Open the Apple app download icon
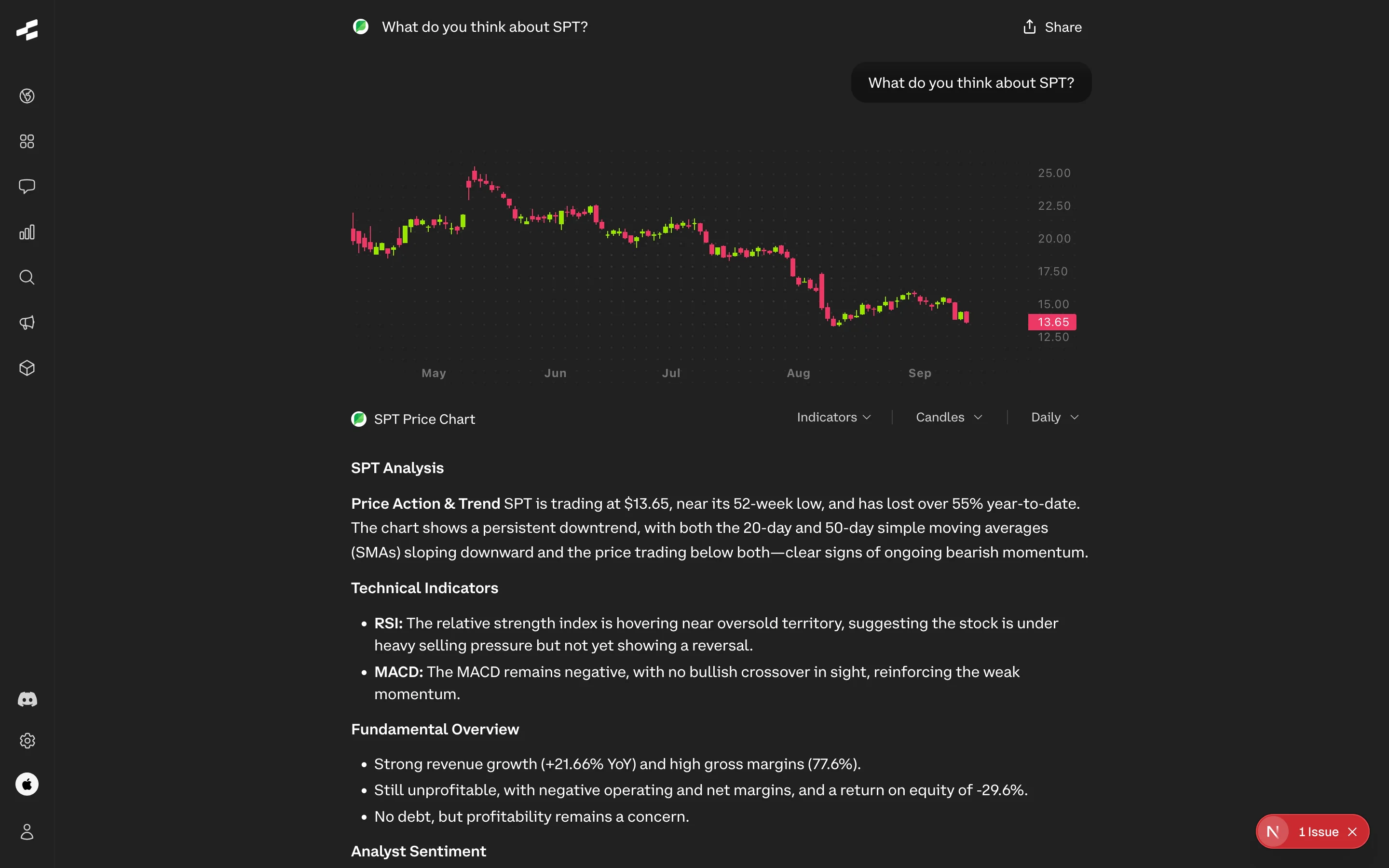Viewport: 1389px width, 868px height. tap(27, 785)
